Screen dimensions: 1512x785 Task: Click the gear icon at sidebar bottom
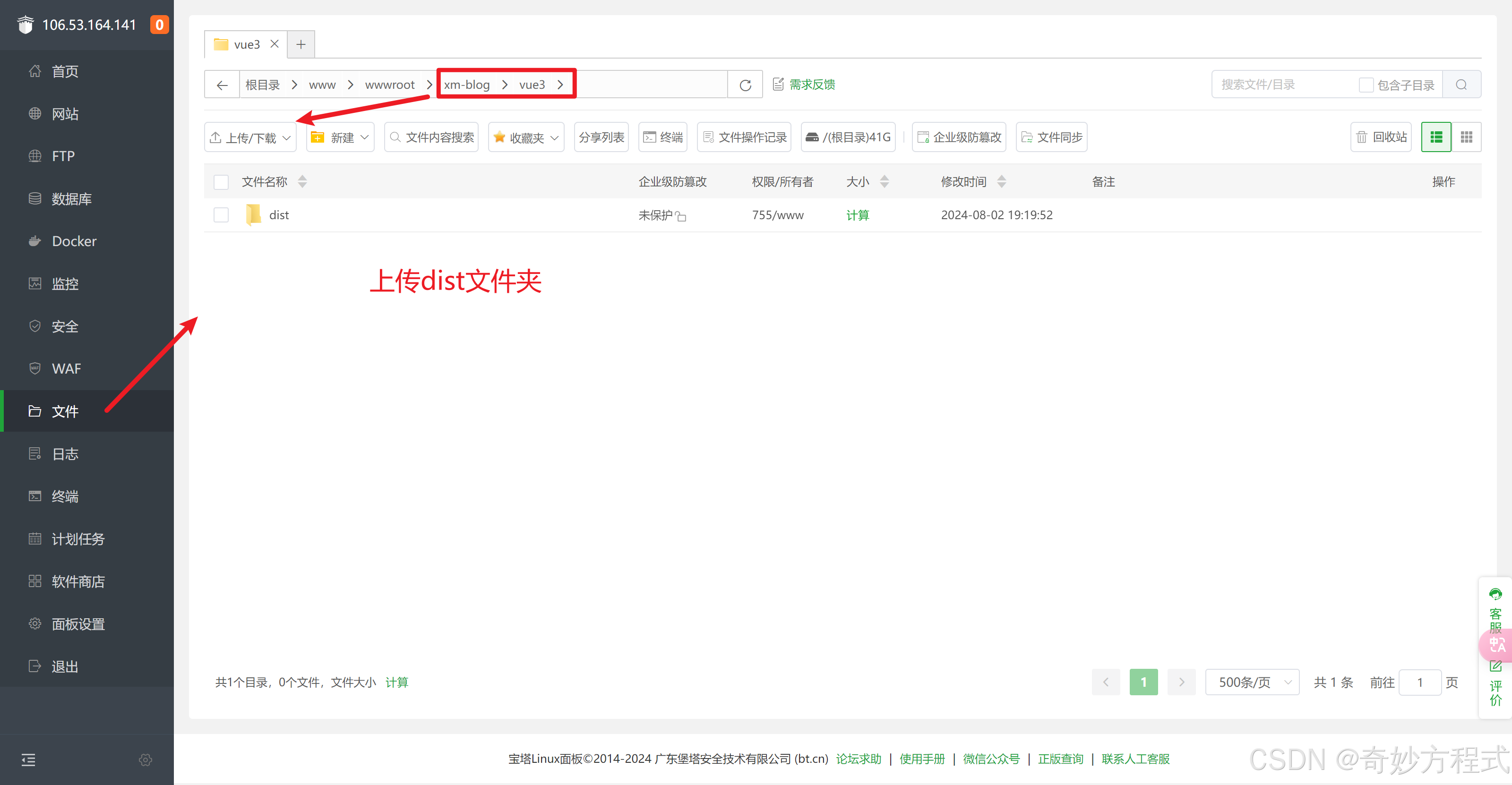pyautogui.click(x=146, y=760)
